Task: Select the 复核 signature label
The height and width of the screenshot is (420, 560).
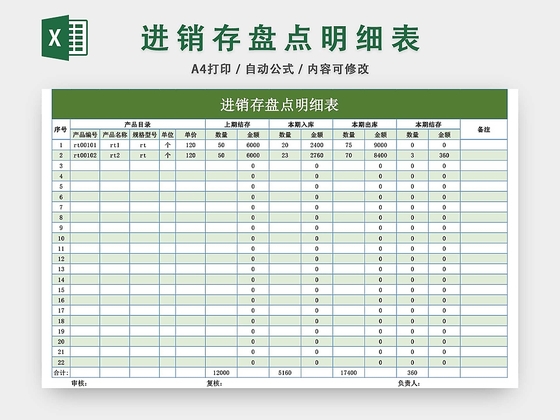Action: pos(214,383)
